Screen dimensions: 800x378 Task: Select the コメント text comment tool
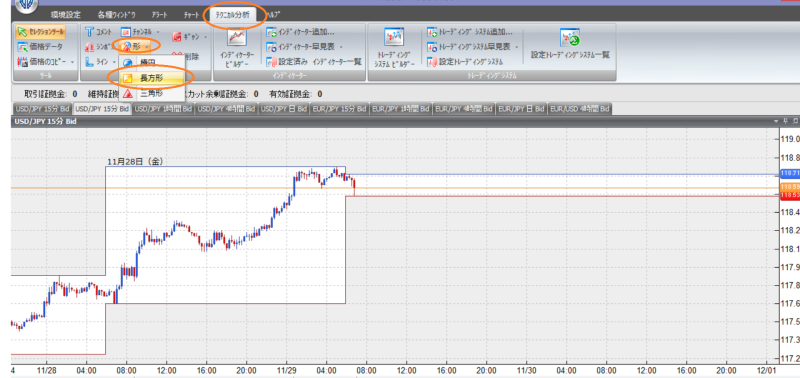(x=98, y=32)
